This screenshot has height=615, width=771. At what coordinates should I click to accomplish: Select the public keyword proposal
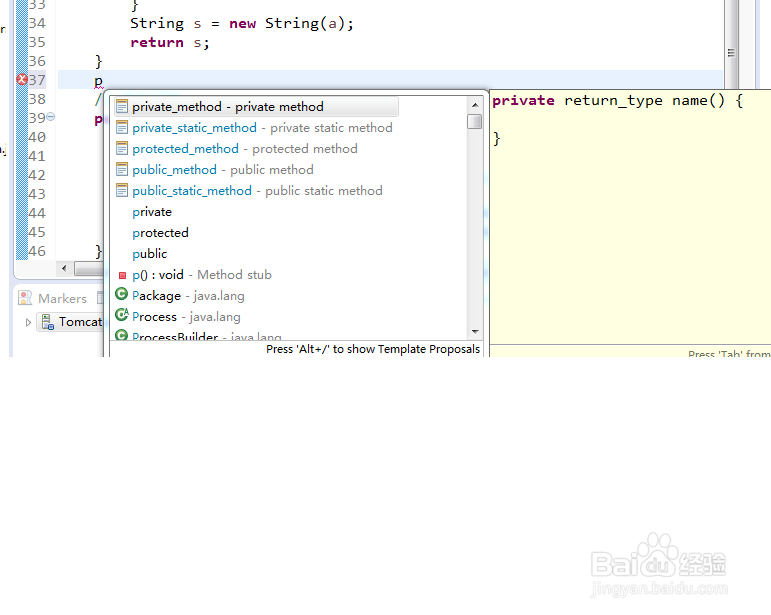149,254
